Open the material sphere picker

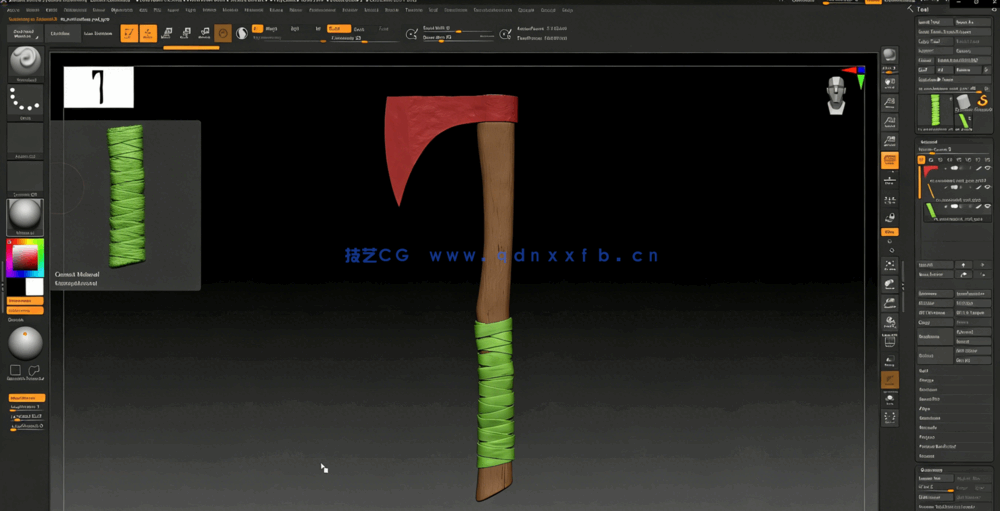(25, 216)
